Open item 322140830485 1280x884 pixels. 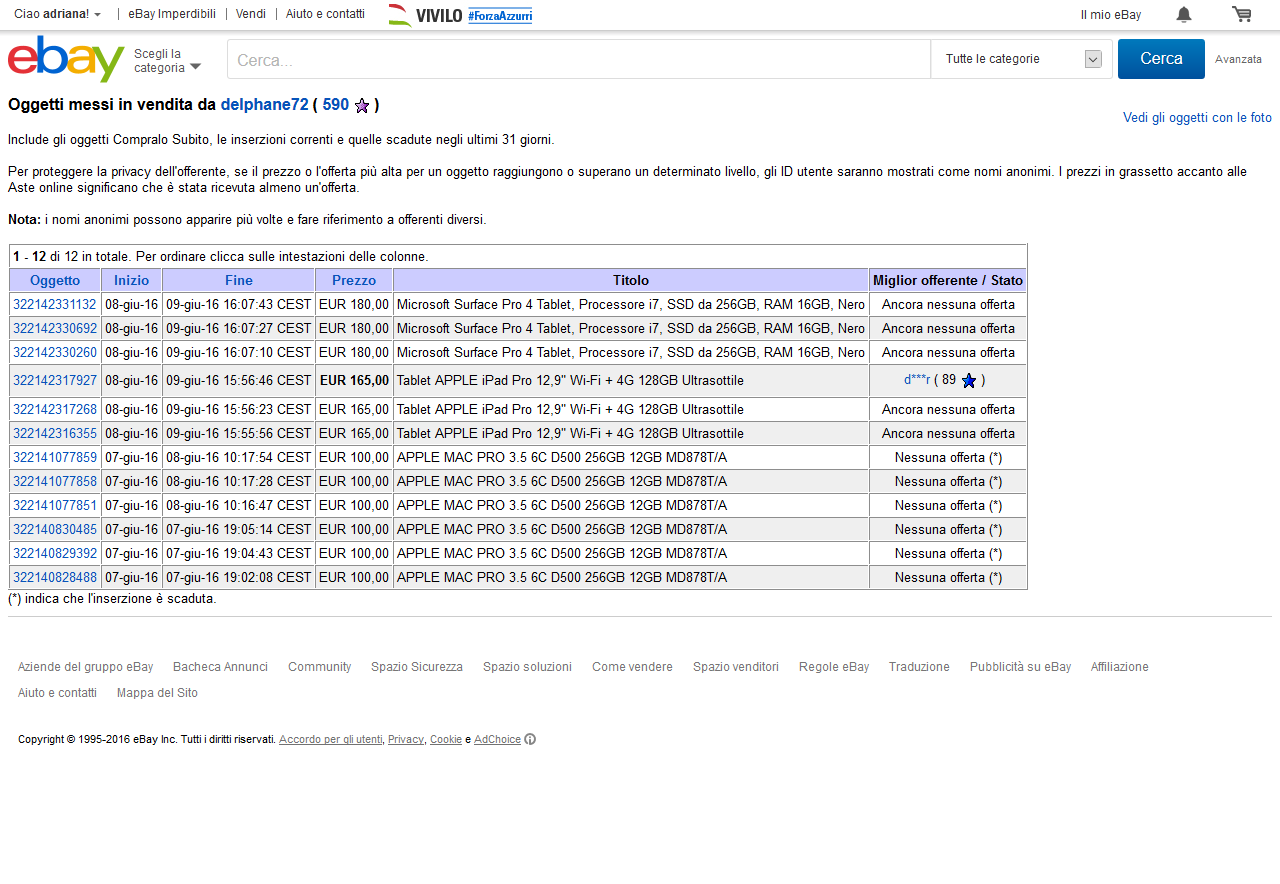pos(55,529)
